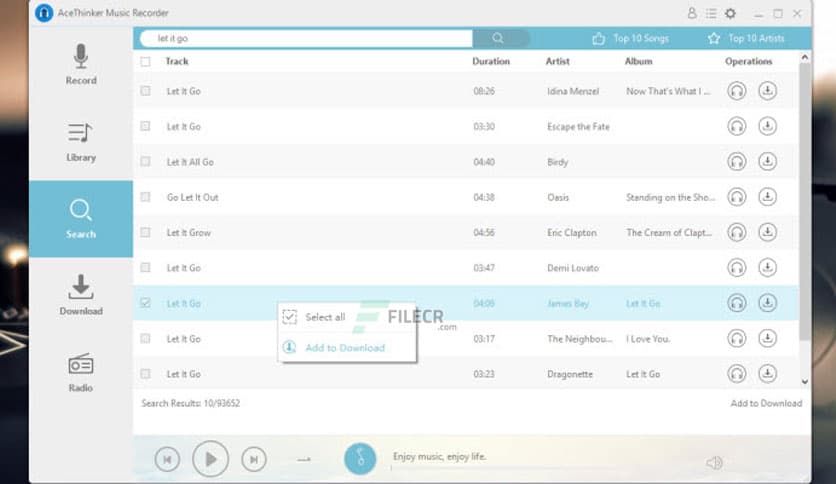The height and width of the screenshot is (484, 836).
Task: Listen to Idina Menzel's Let It Go
Action: click(x=737, y=91)
